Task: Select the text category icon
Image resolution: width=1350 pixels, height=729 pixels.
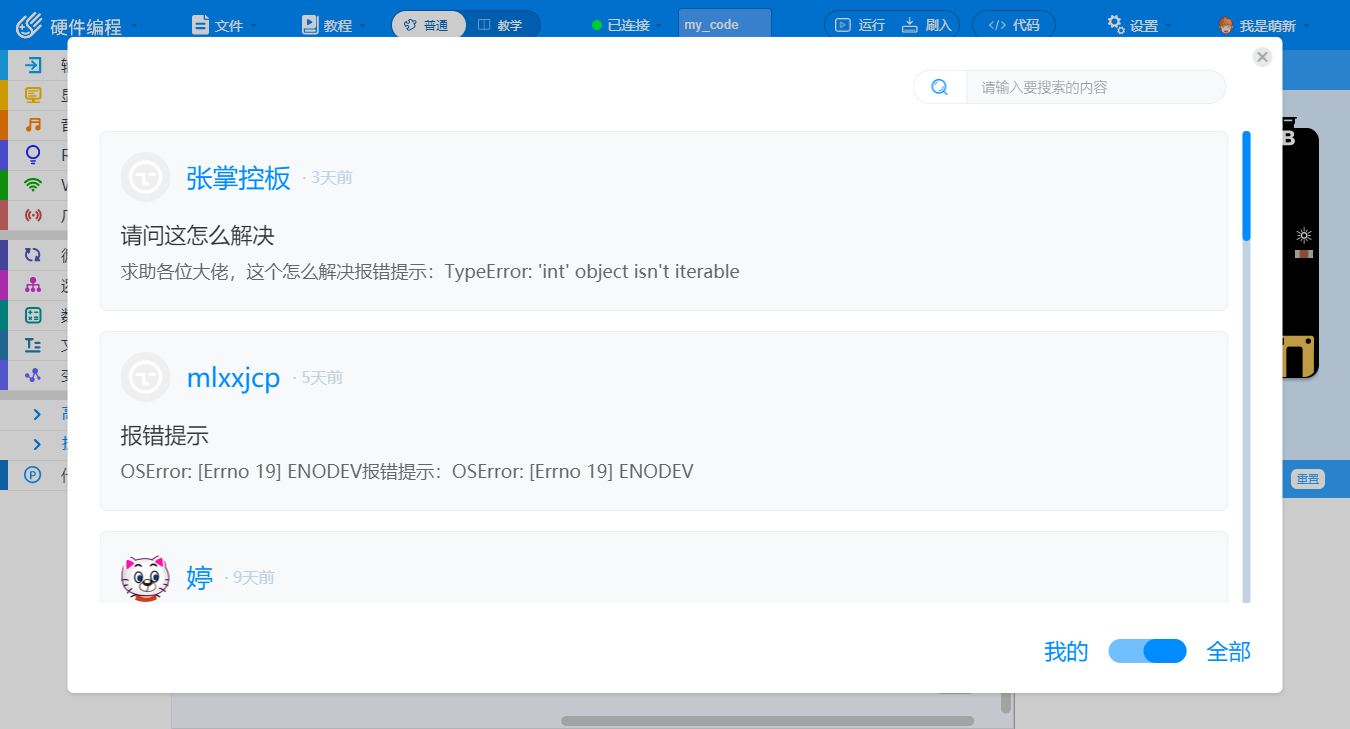Action: [33, 345]
